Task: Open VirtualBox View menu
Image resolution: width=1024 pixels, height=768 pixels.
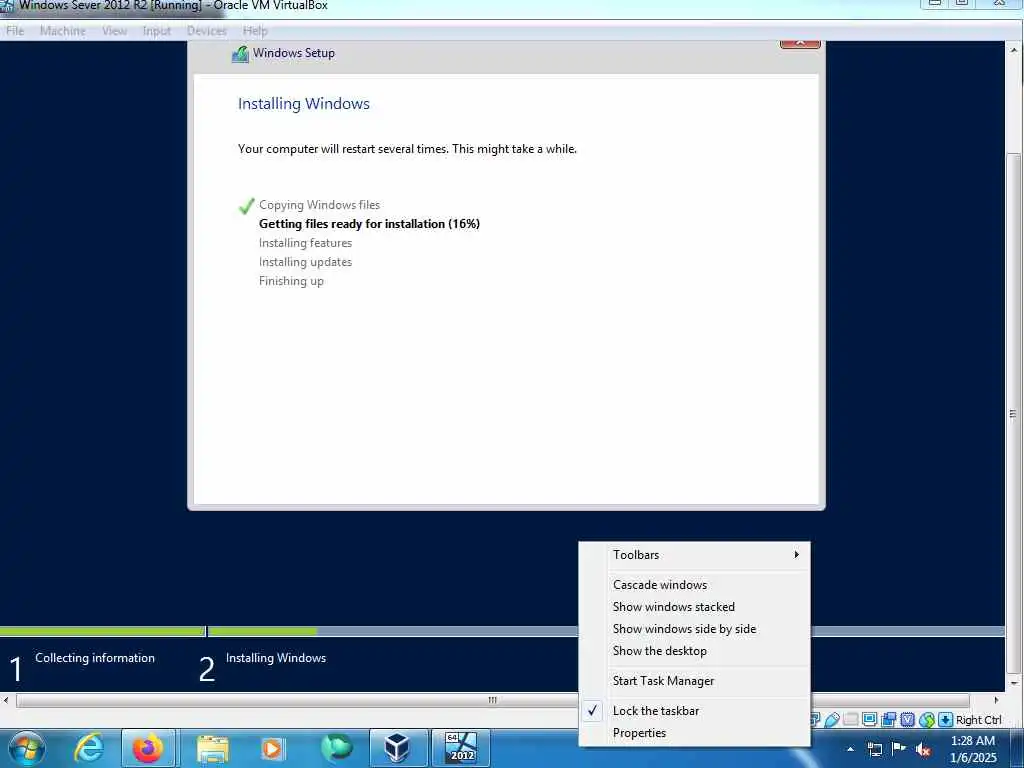Action: tap(114, 31)
